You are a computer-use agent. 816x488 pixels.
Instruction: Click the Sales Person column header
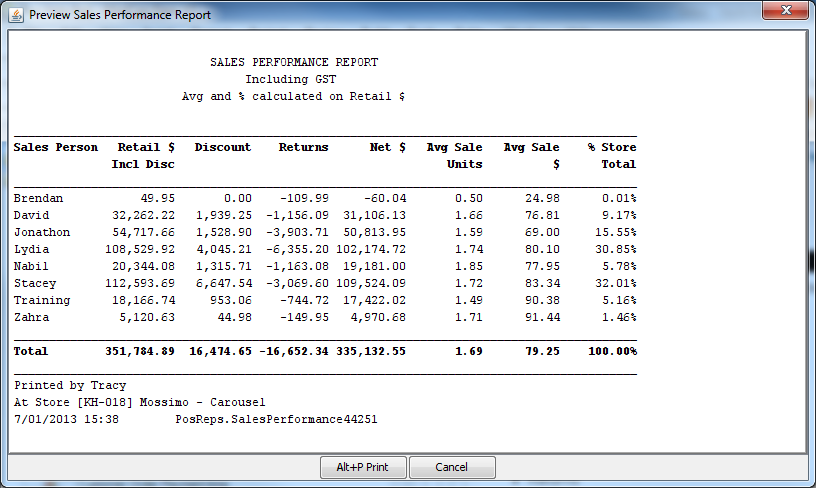pyautogui.click(x=56, y=147)
